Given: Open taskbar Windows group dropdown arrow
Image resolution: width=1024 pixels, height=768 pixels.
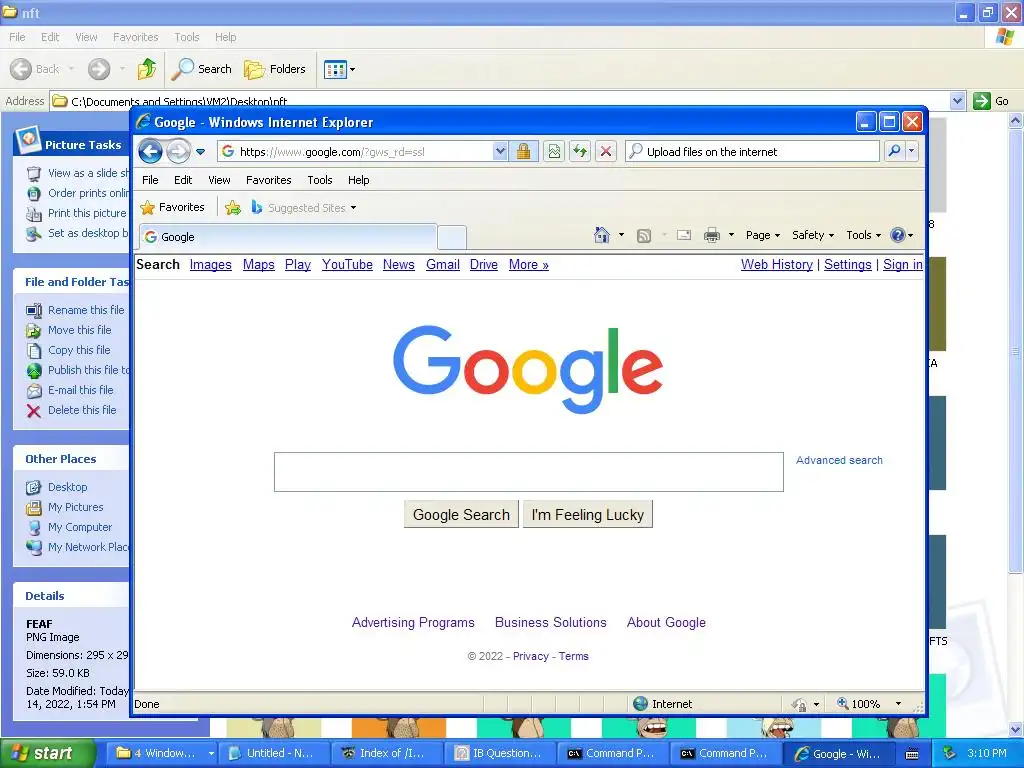Looking at the screenshot, I should [x=211, y=753].
